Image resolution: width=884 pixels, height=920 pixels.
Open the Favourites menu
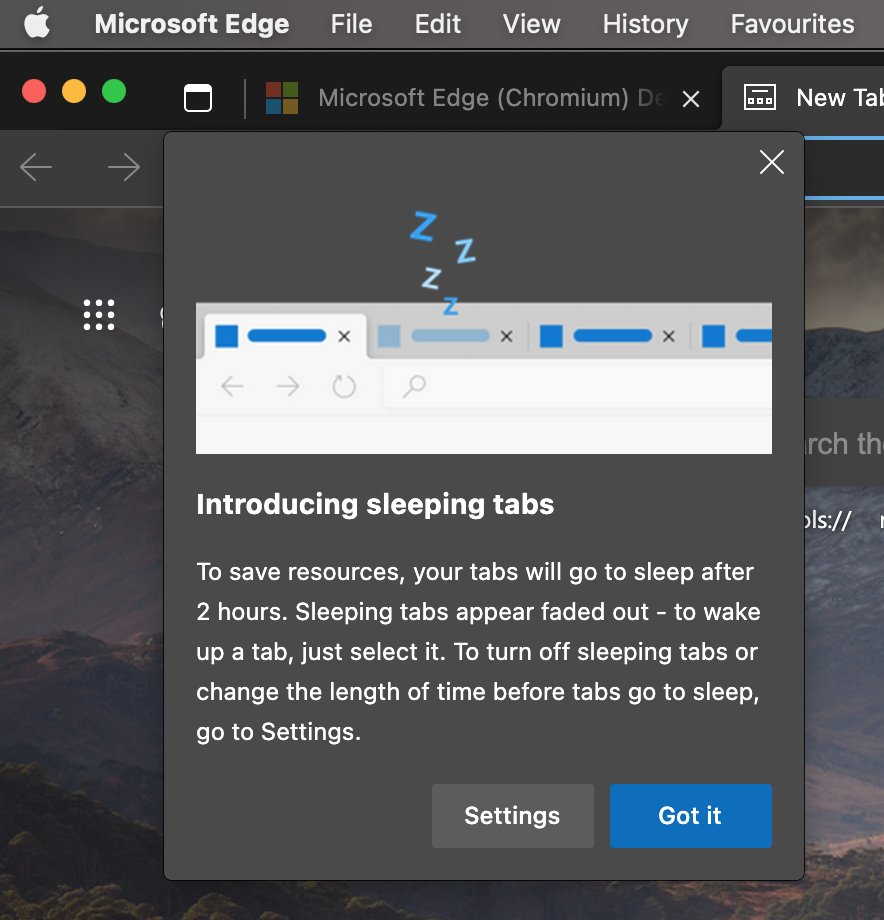point(792,24)
